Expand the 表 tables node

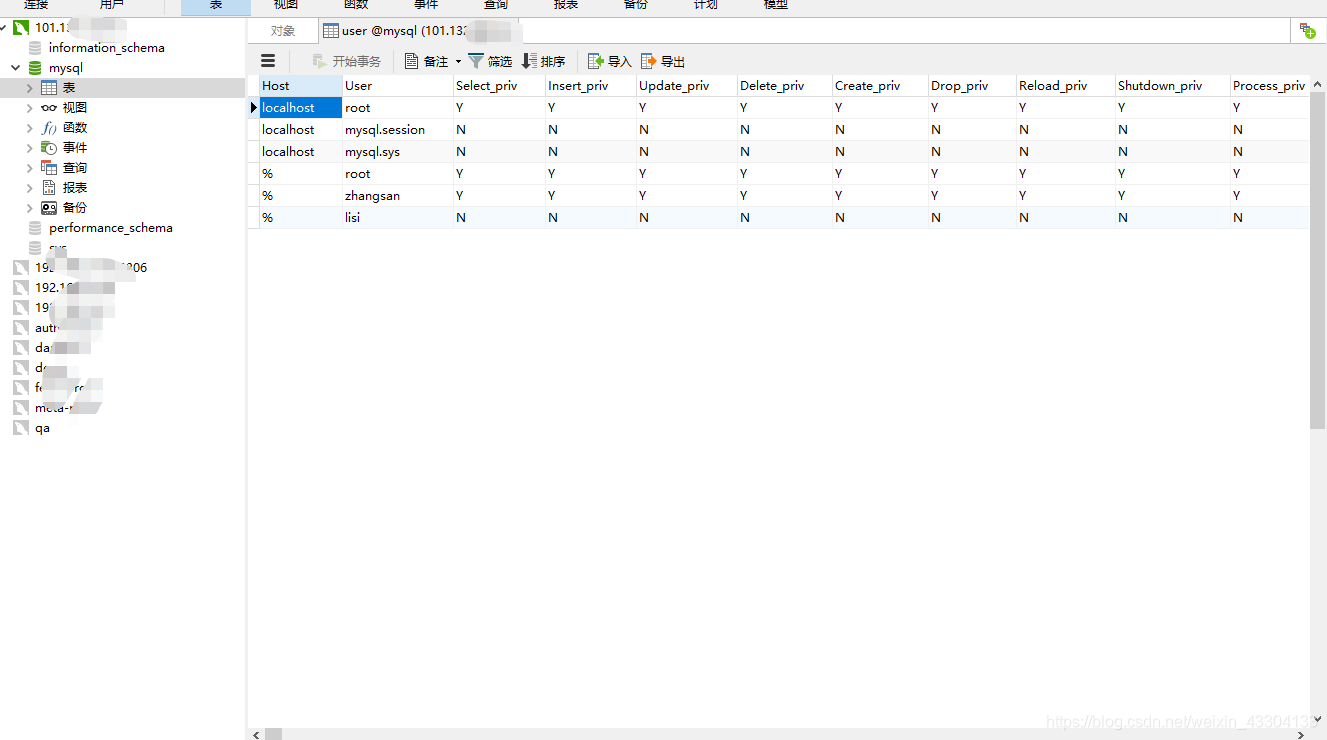(30, 88)
